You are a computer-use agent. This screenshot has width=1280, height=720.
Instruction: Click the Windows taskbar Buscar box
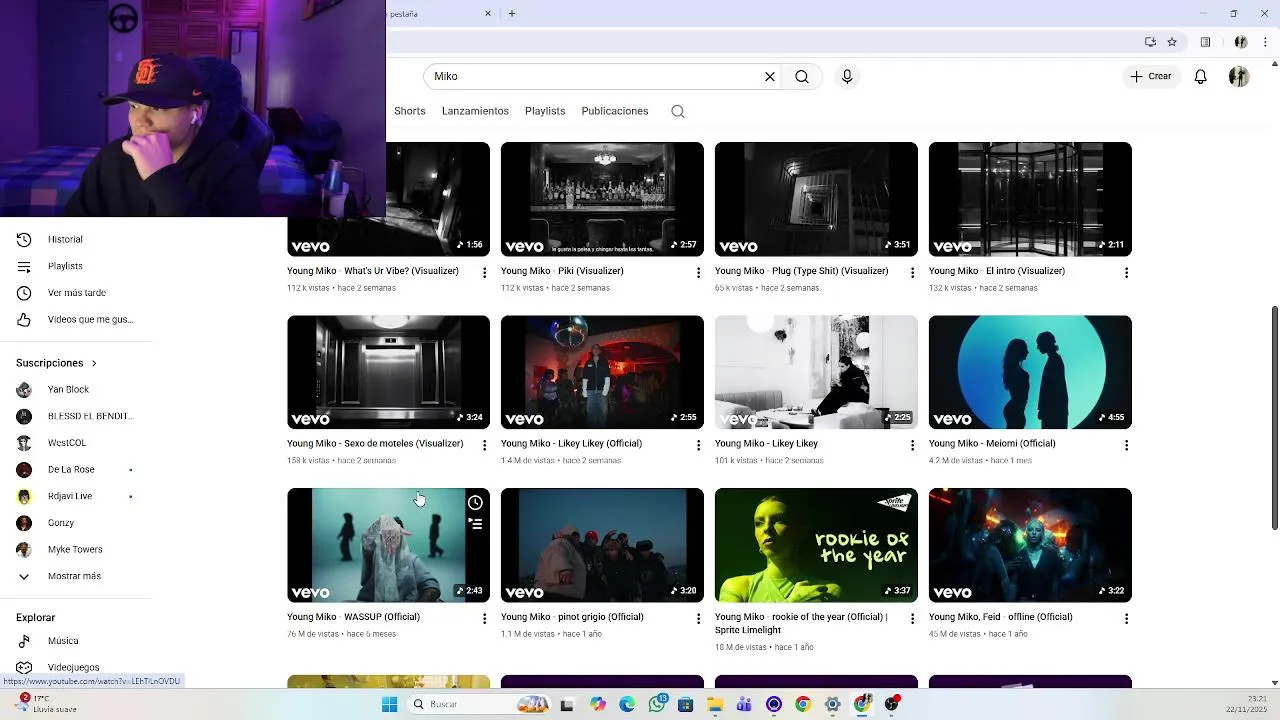480,704
